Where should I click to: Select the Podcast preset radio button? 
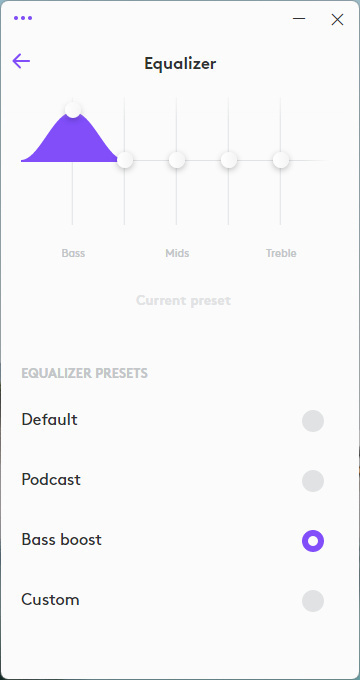(x=313, y=481)
